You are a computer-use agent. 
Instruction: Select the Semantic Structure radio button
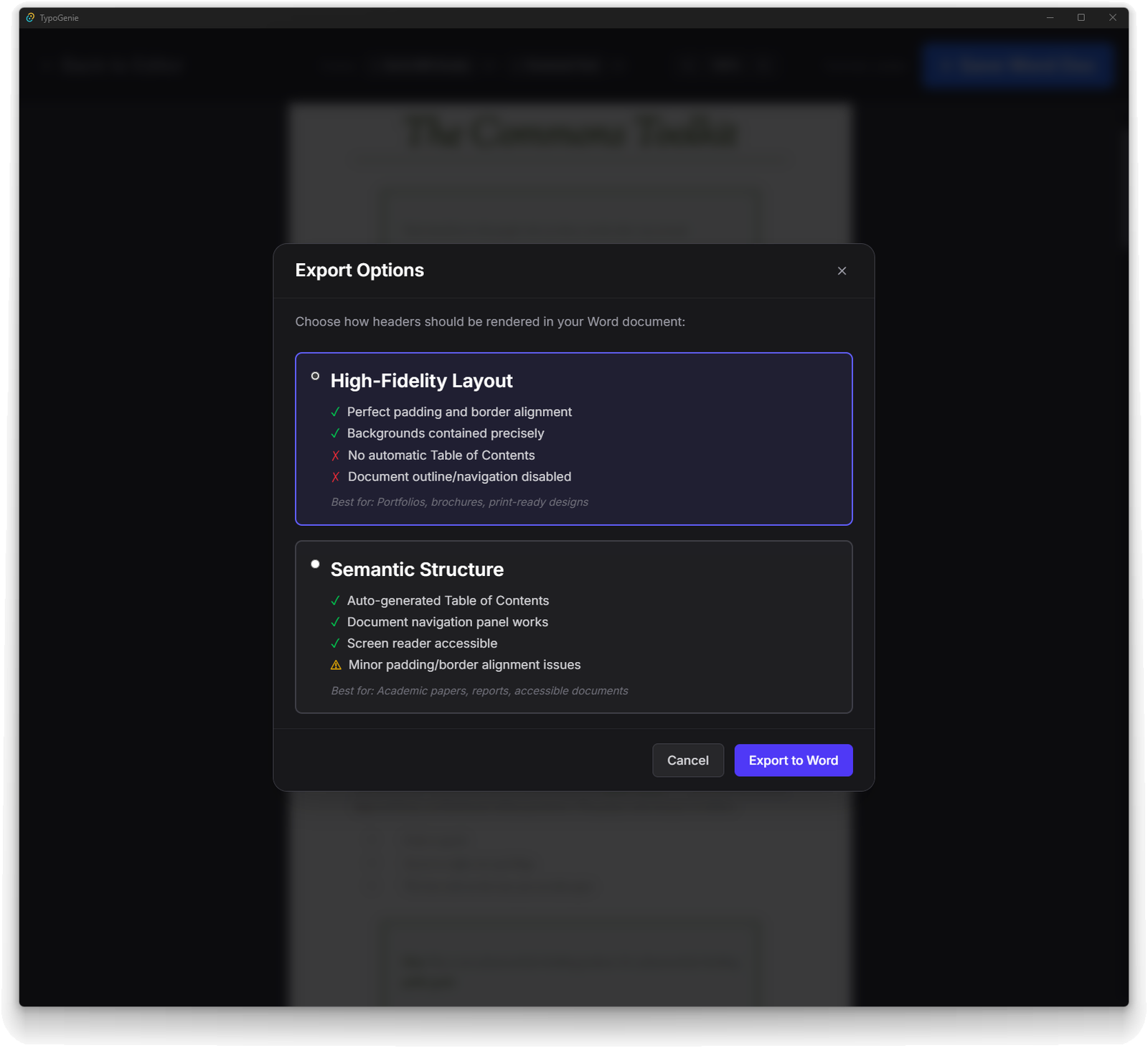click(x=315, y=565)
